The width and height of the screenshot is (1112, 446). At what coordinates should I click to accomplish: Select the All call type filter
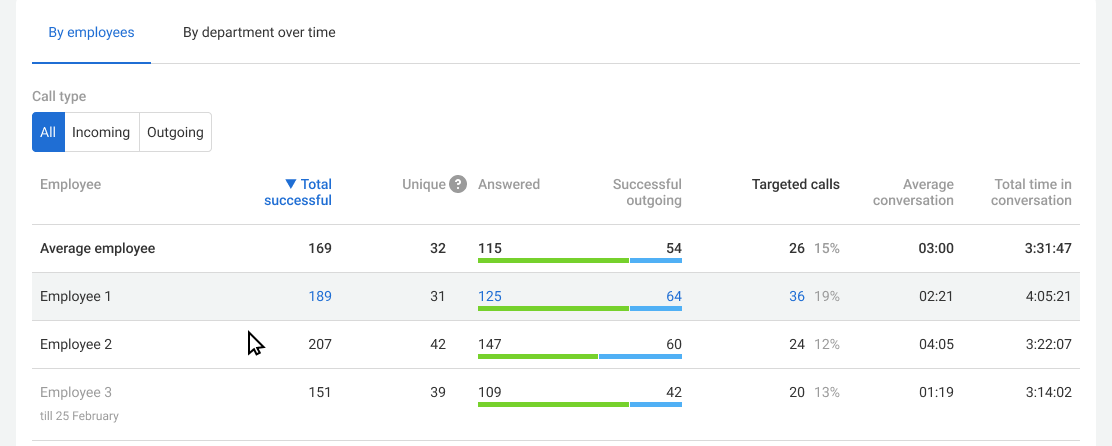point(48,132)
